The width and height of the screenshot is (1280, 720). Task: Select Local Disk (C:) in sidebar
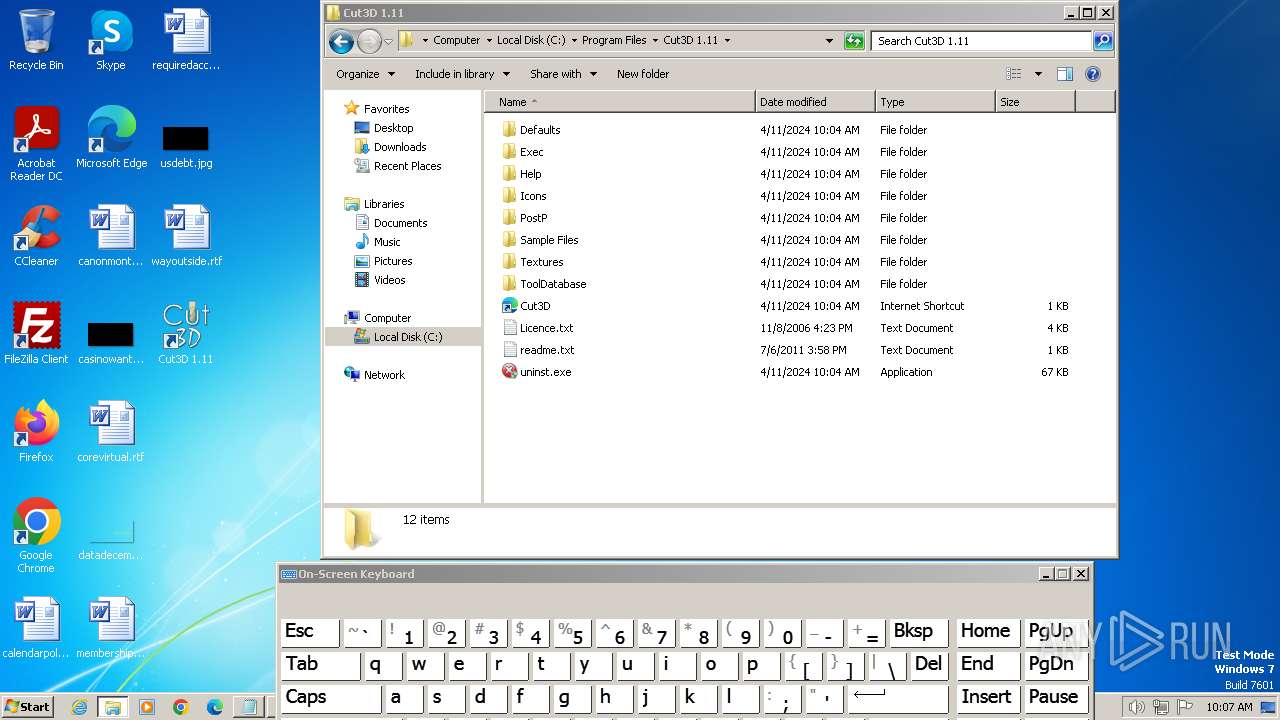tap(403, 337)
